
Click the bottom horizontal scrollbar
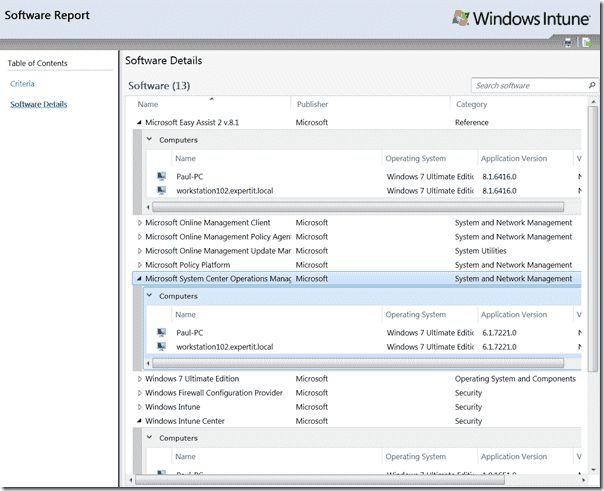pyautogui.click(x=320, y=480)
